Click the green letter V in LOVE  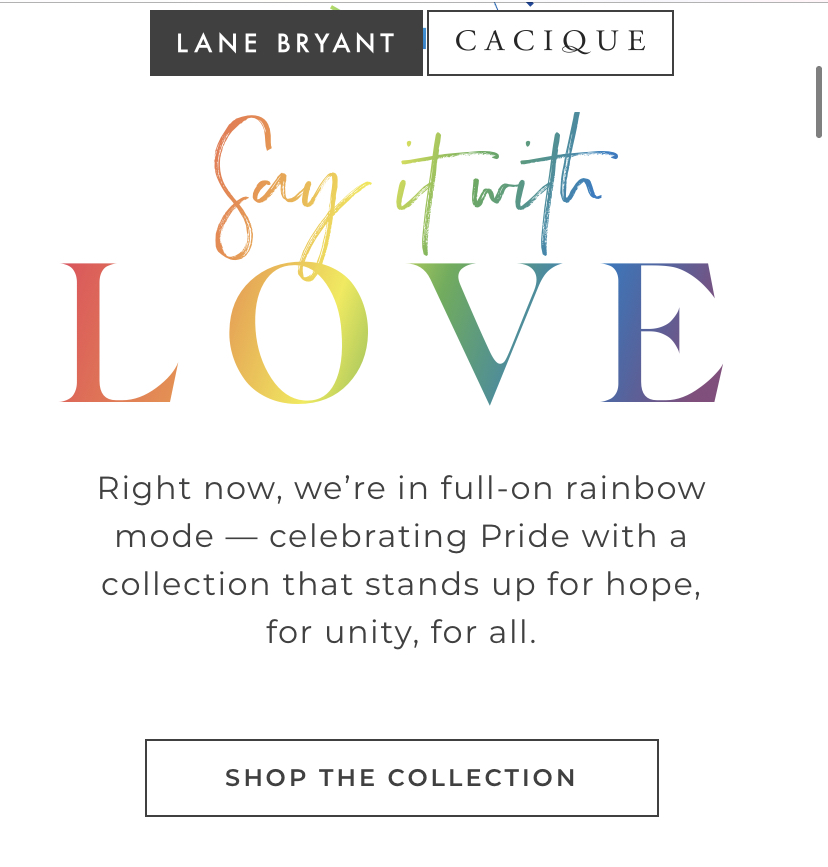tap(485, 333)
